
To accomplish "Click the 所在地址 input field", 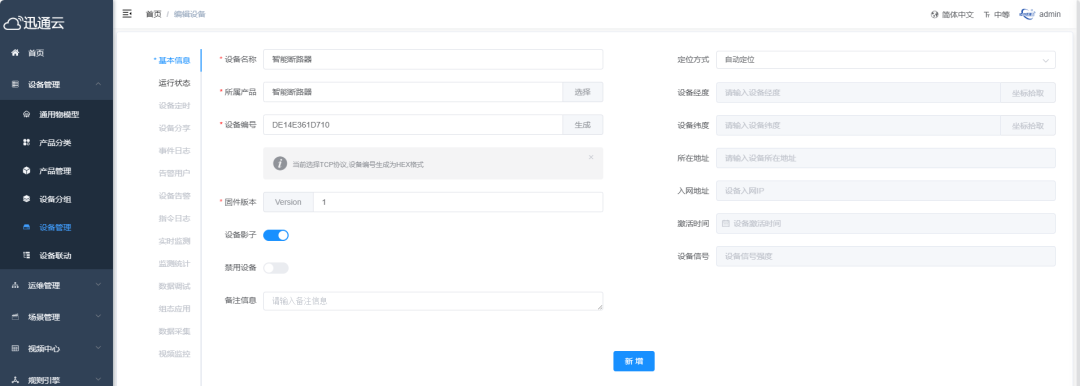I will pos(885,158).
